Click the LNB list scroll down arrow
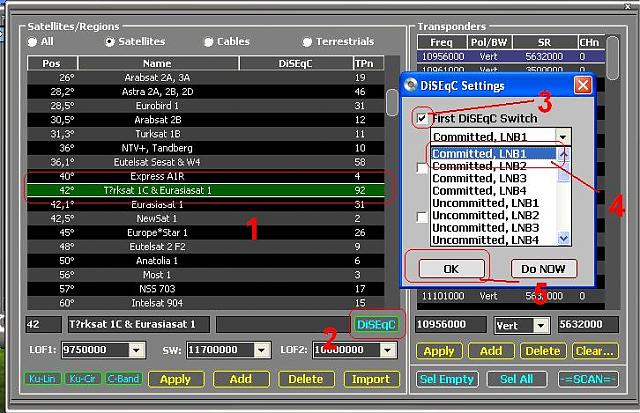Viewport: 640px width, 413px height. [x=564, y=238]
